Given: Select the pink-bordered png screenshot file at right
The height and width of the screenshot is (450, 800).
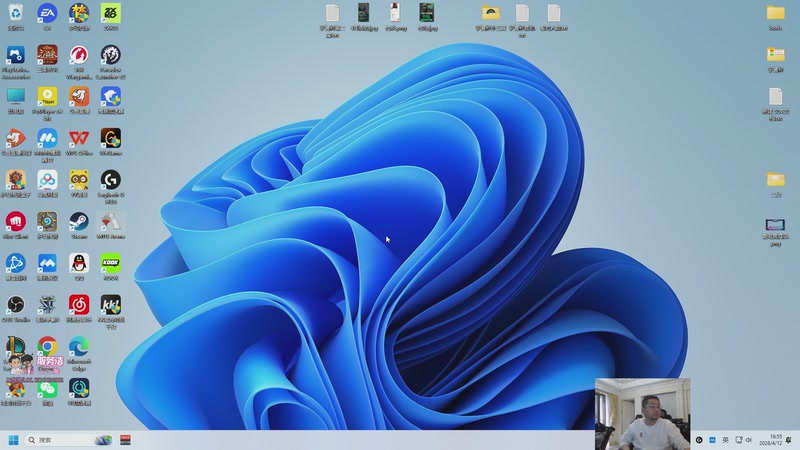Looking at the screenshot, I should tap(775, 225).
